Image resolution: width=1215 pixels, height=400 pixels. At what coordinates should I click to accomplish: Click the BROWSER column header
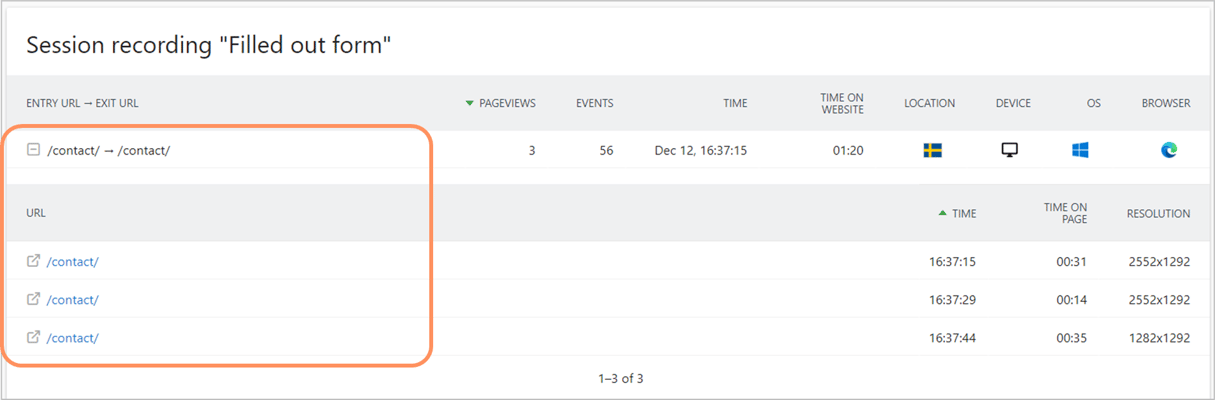(1166, 103)
